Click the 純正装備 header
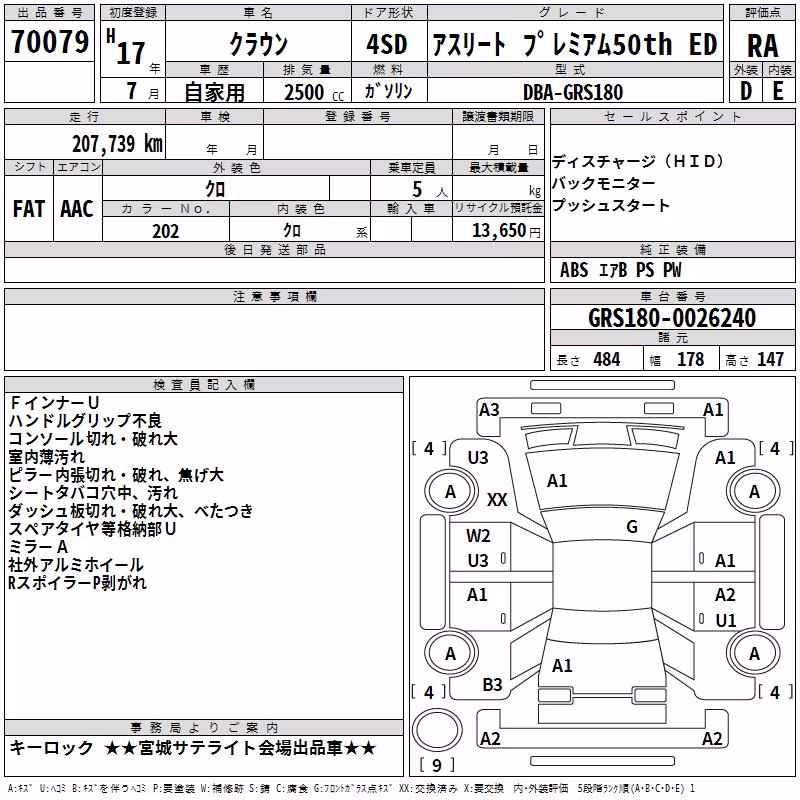 click(x=672, y=249)
